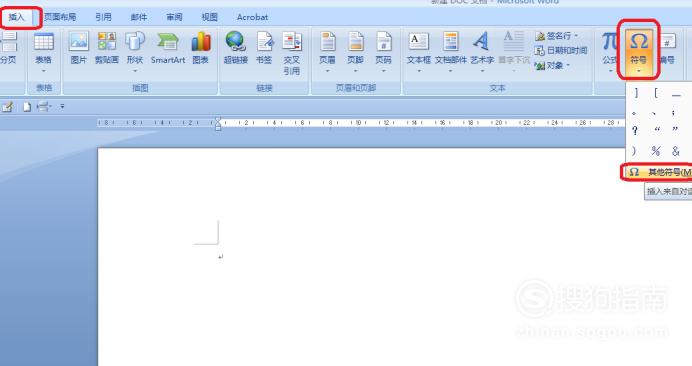Insert the opening quotation mark symbol
Image resolution: width=692 pixels, height=366 pixels.
point(657,130)
